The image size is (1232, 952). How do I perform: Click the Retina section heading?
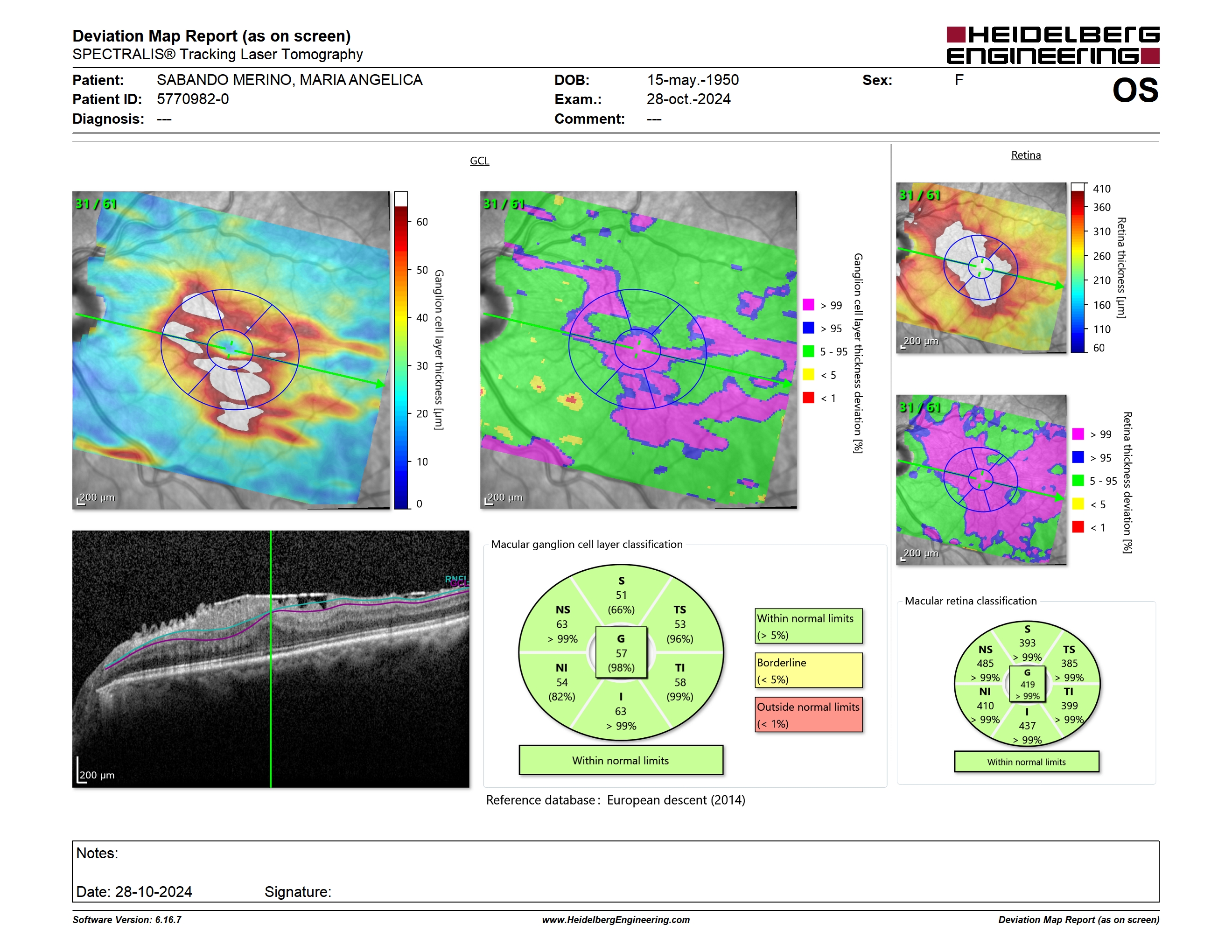pyautogui.click(x=1026, y=155)
